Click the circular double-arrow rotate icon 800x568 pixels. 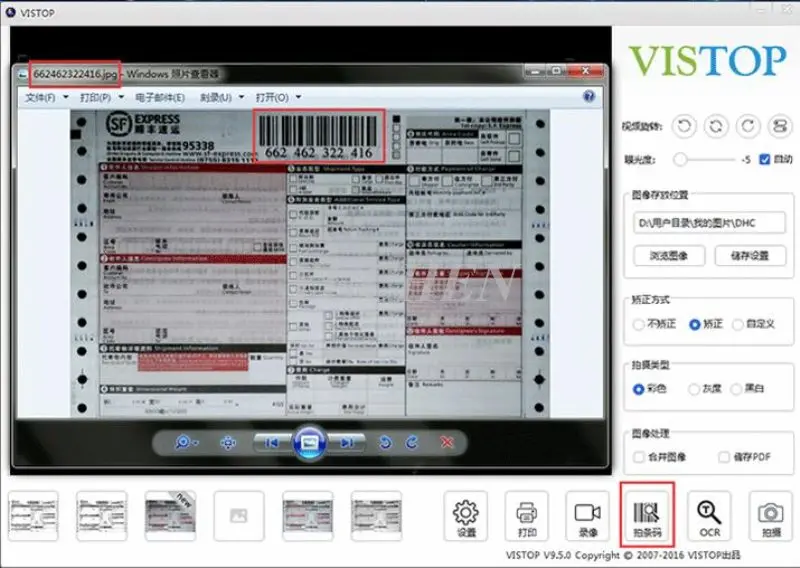716,126
